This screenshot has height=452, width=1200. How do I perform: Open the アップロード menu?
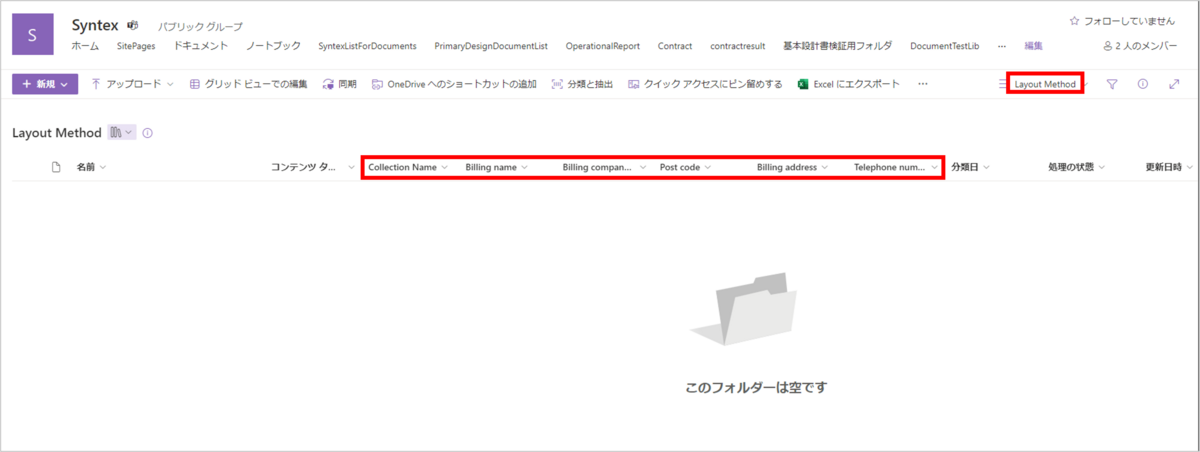(133, 85)
